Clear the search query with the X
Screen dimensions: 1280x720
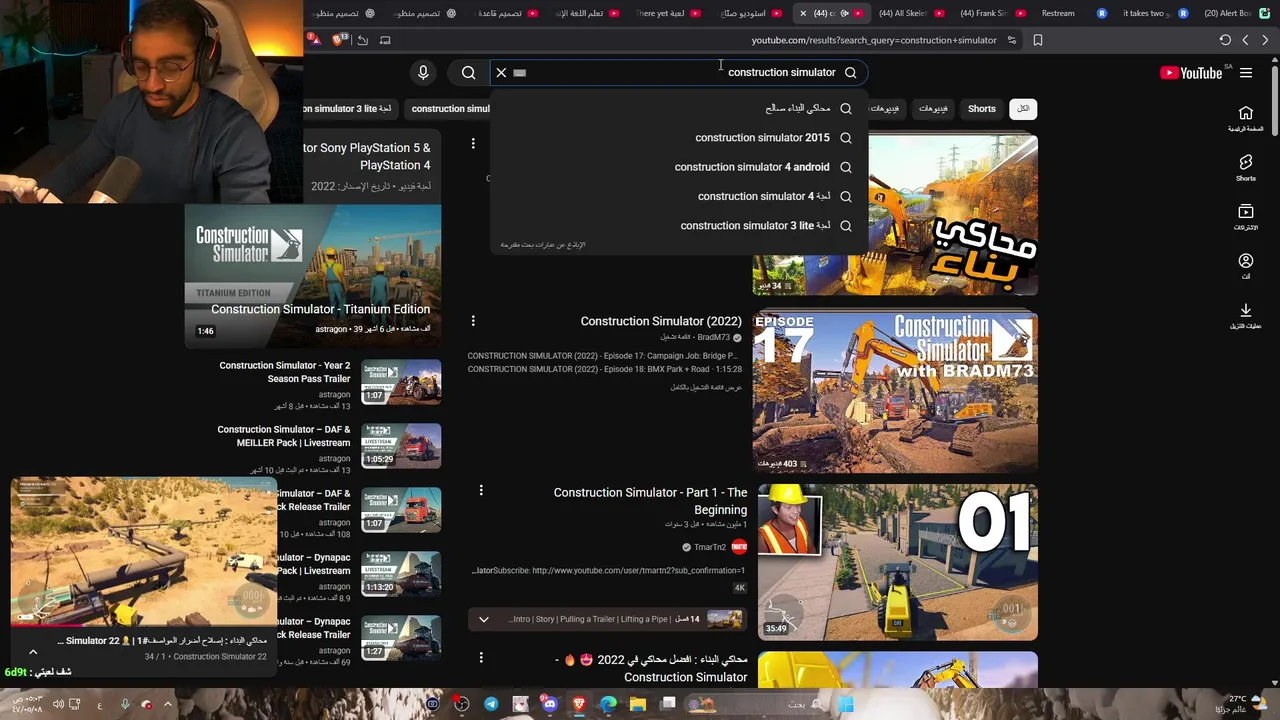501,72
